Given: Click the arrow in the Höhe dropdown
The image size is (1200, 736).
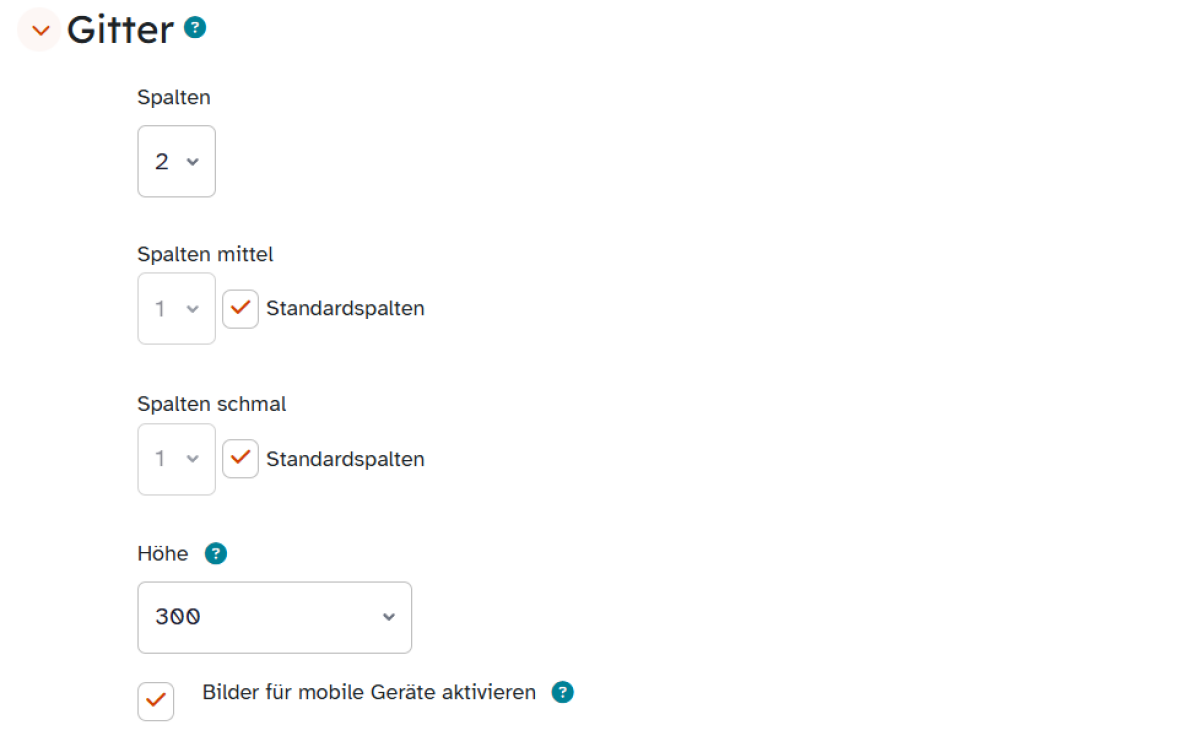Looking at the screenshot, I should (x=389, y=617).
